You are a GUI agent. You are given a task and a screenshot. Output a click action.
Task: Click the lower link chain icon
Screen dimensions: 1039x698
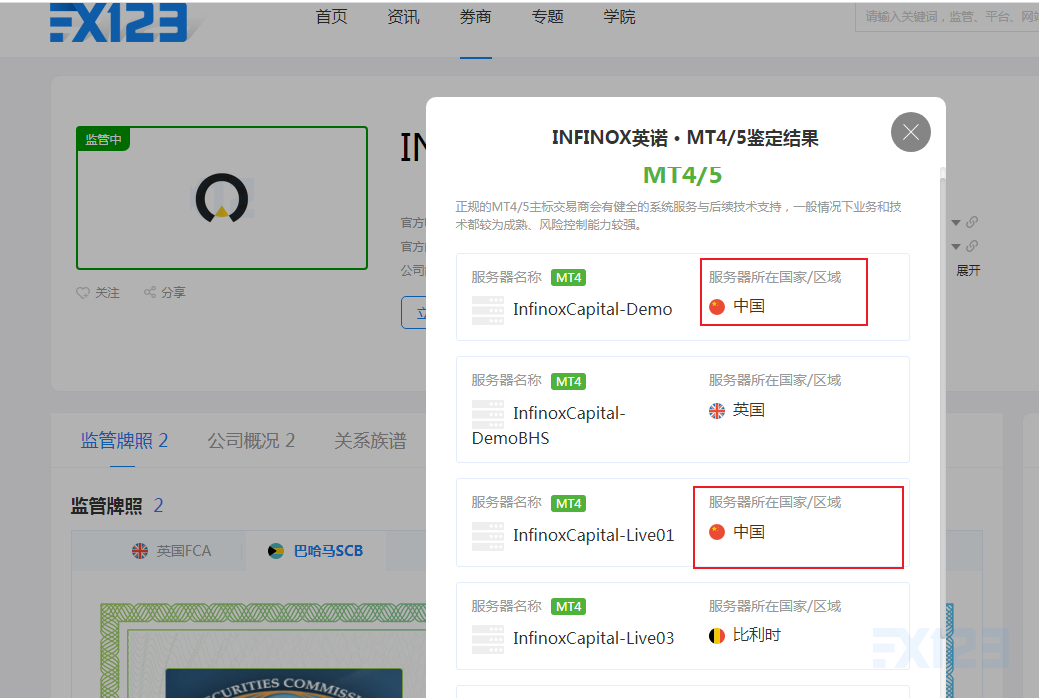(x=972, y=246)
